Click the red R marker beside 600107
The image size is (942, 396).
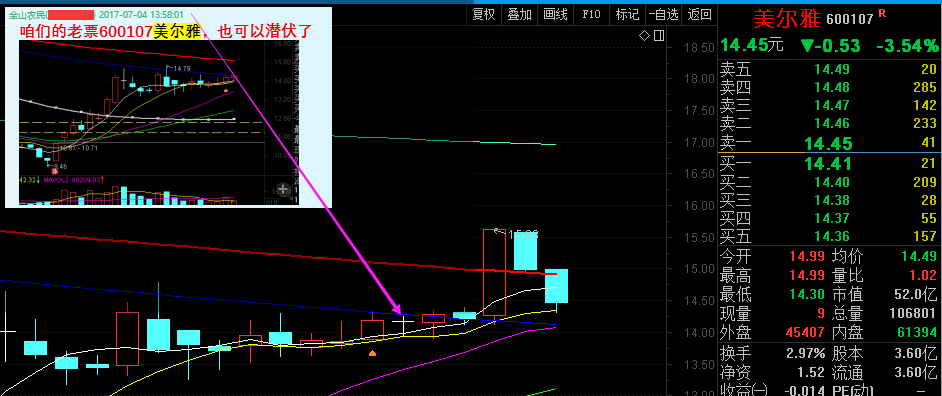point(883,13)
